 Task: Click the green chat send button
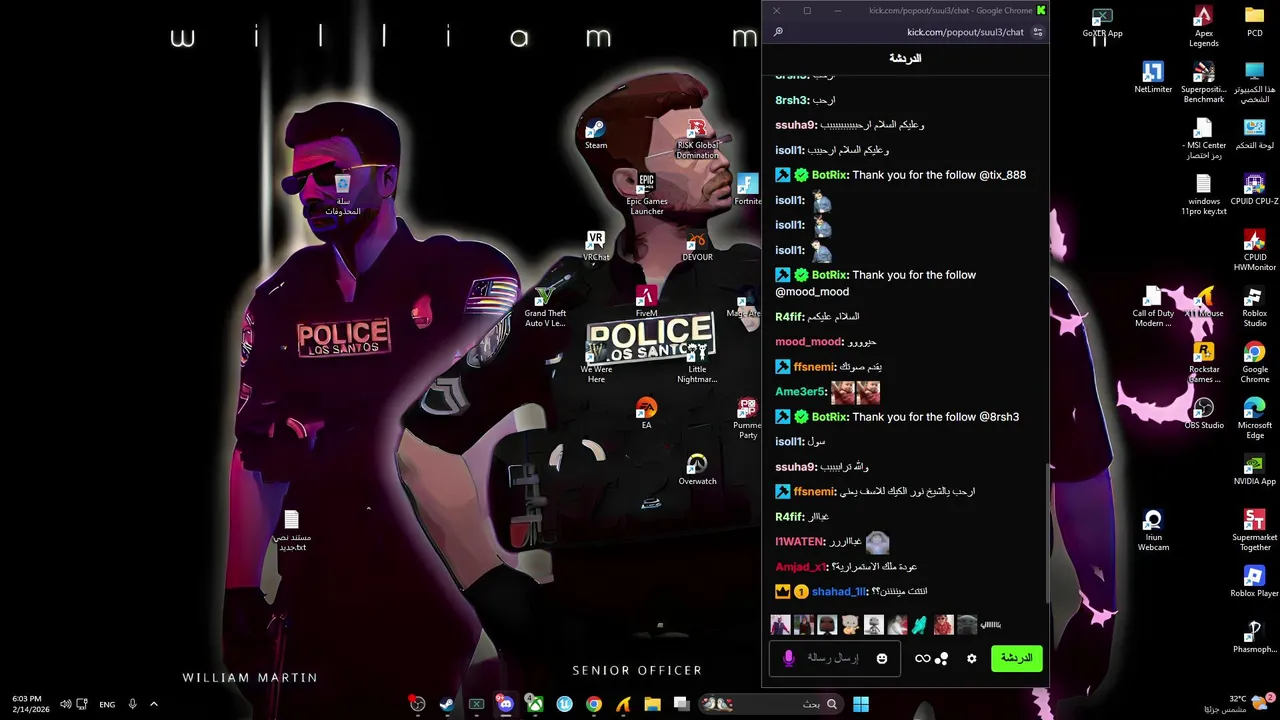(x=1016, y=658)
